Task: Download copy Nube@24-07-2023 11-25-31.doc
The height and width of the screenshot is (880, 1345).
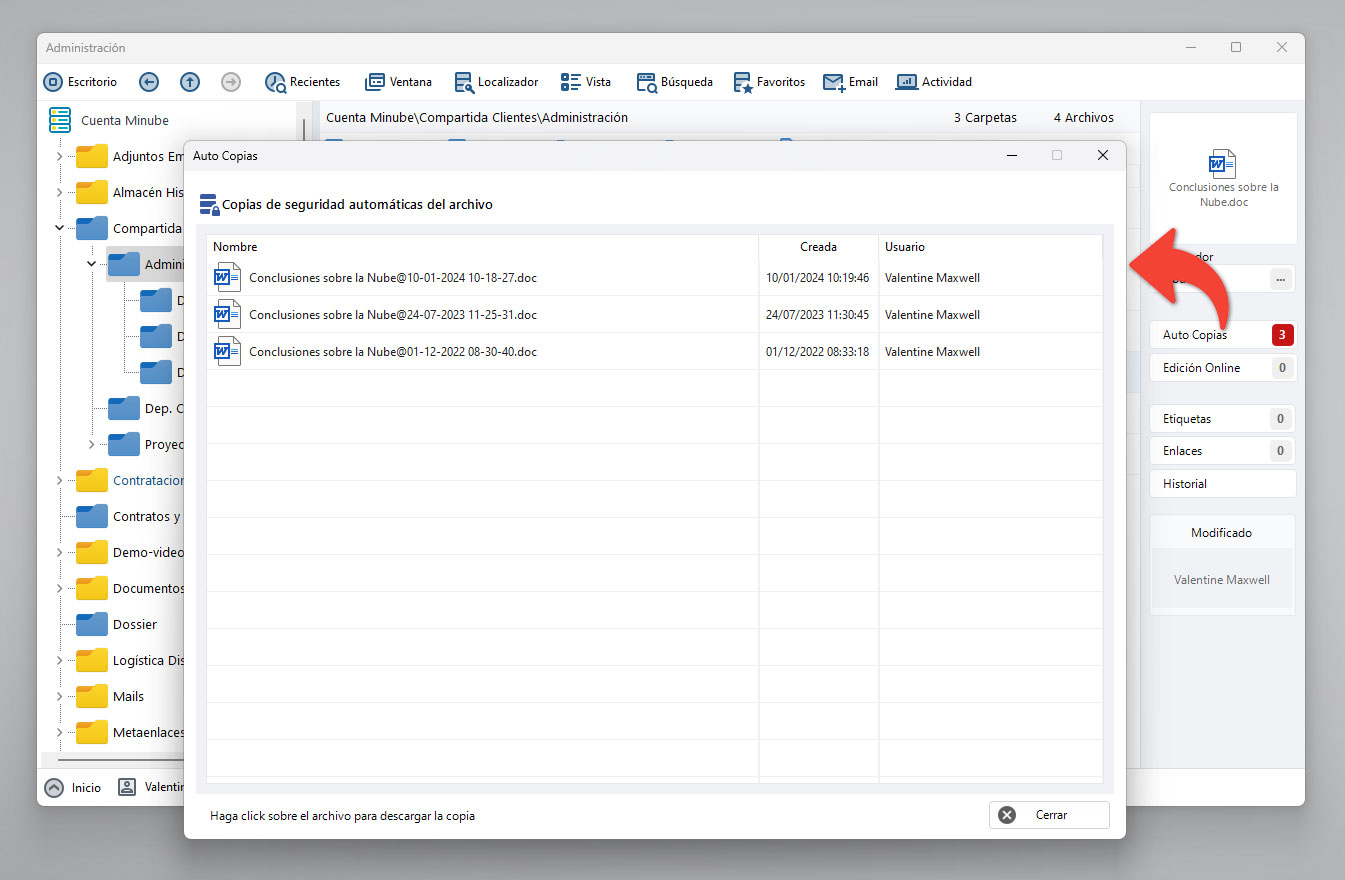Action: 393,315
